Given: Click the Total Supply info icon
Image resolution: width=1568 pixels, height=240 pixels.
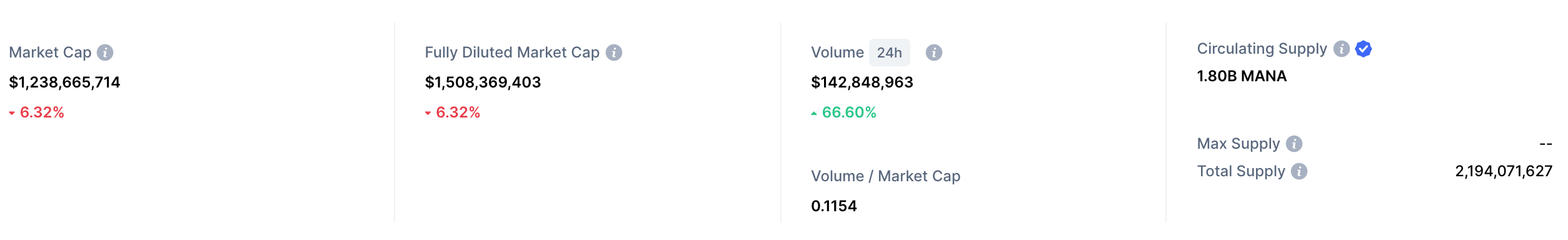Looking at the screenshot, I should (1299, 171).
